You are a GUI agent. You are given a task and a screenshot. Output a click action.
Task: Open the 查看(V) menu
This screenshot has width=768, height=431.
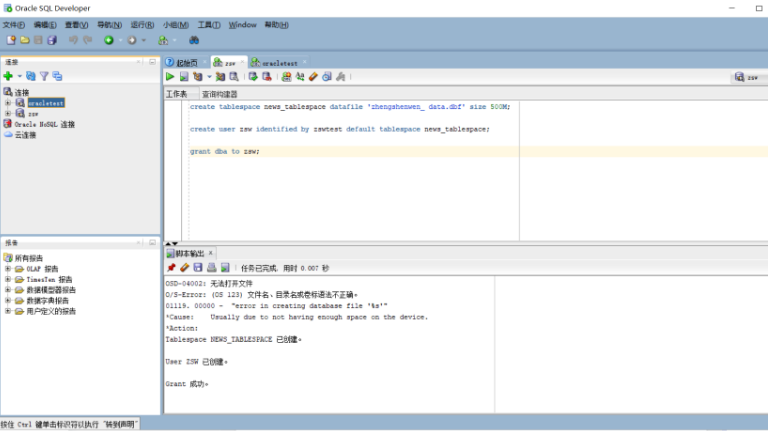pos(76,24)
